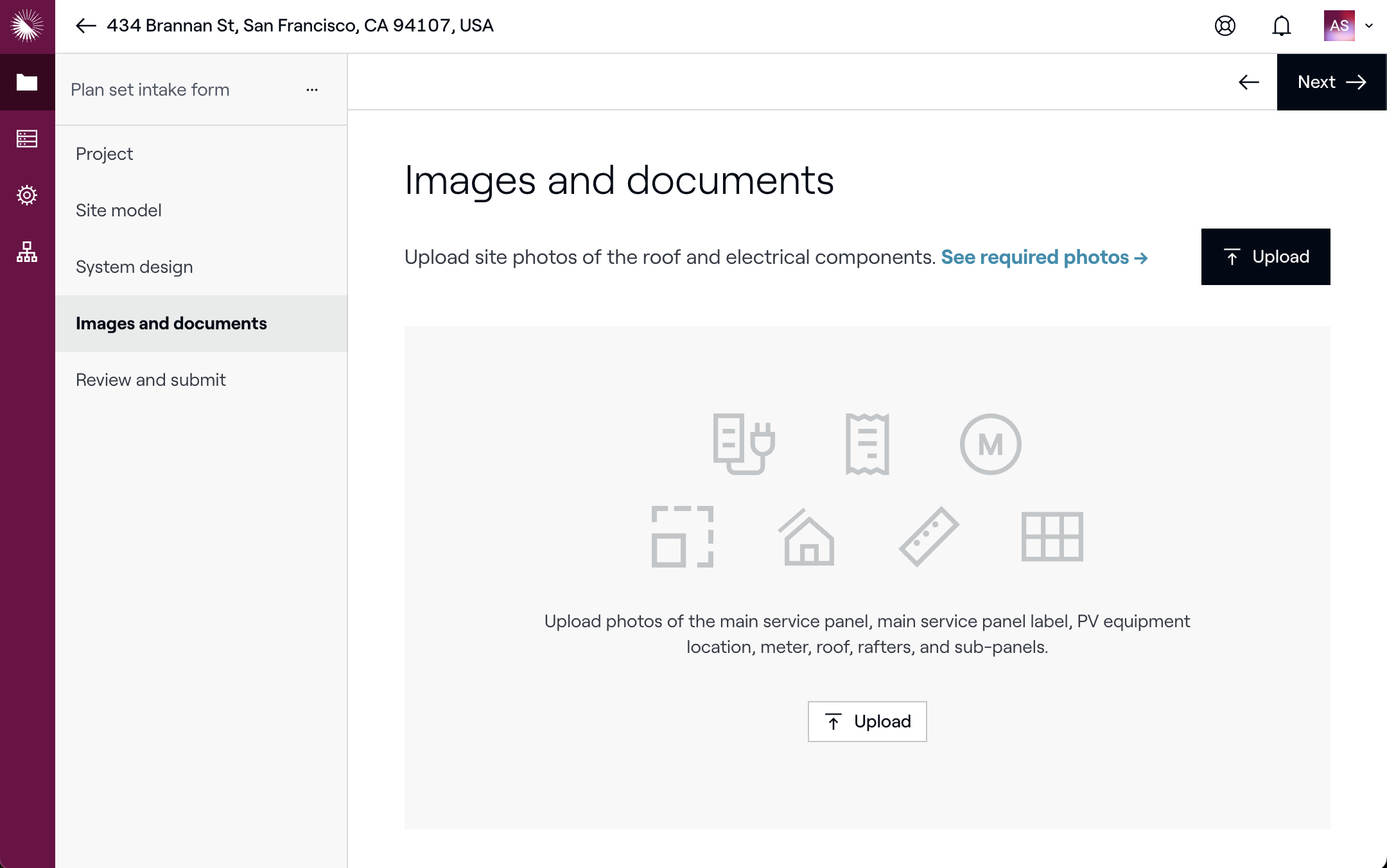
Task: Click the house roof placeholder icon
Action: click(807, 537)
